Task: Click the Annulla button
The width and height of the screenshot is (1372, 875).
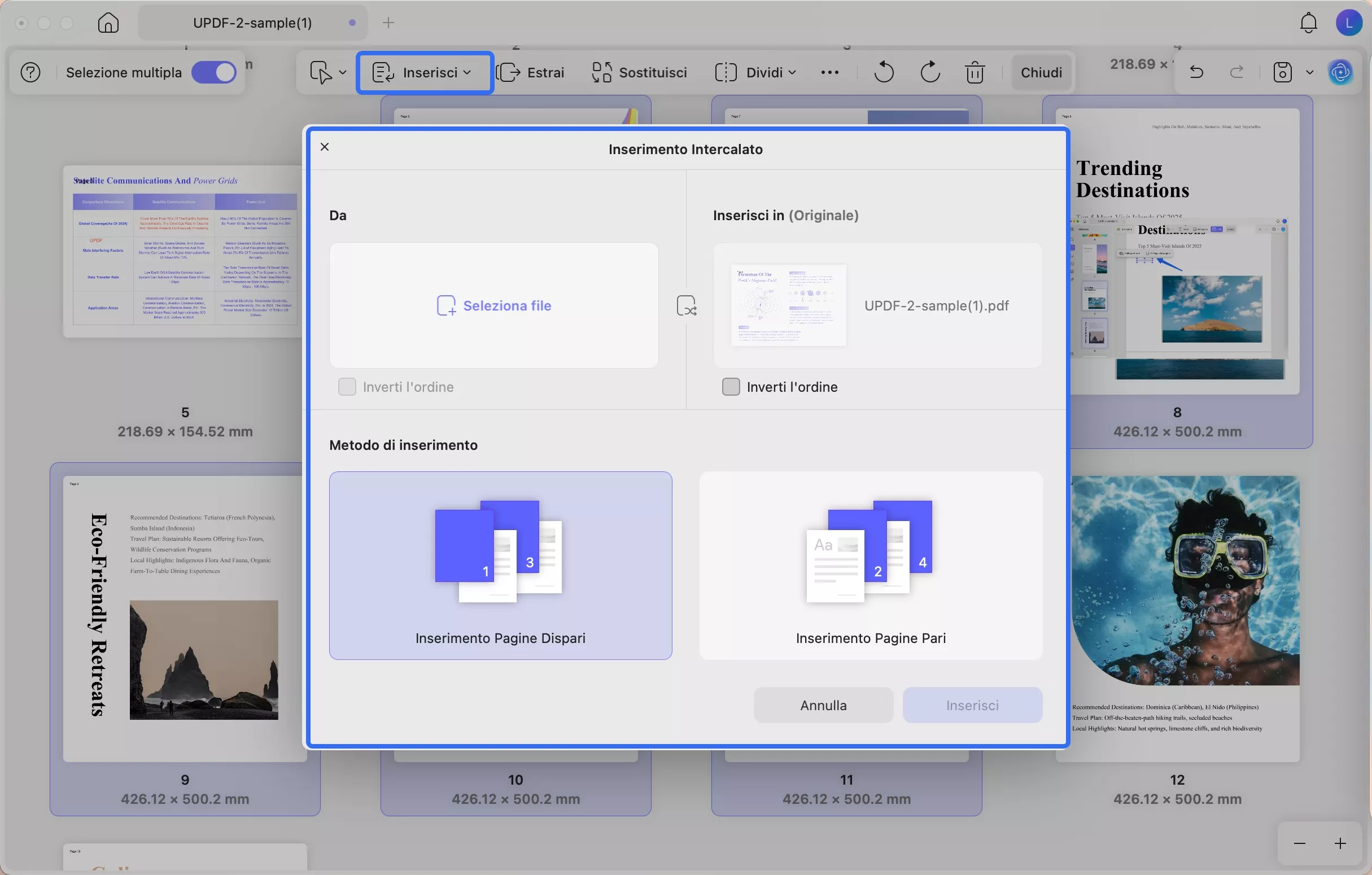Action: [x=823, y=705]
